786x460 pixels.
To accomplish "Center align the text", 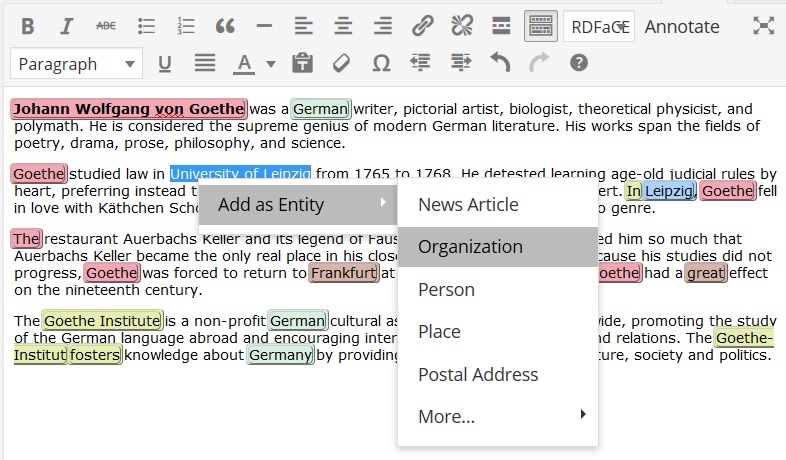I will (x=343, y=26).
